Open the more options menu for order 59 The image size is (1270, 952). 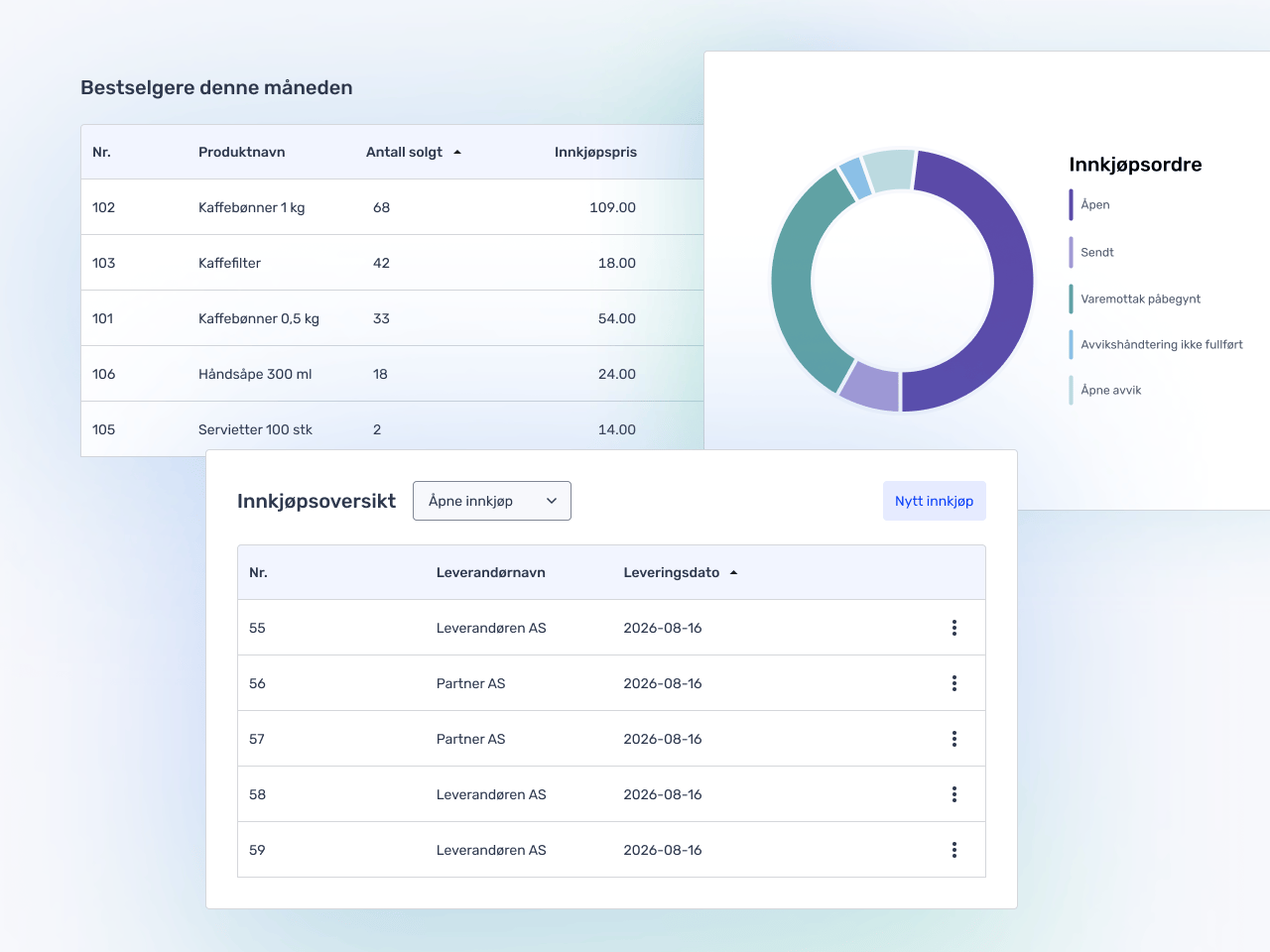point(953,850)
